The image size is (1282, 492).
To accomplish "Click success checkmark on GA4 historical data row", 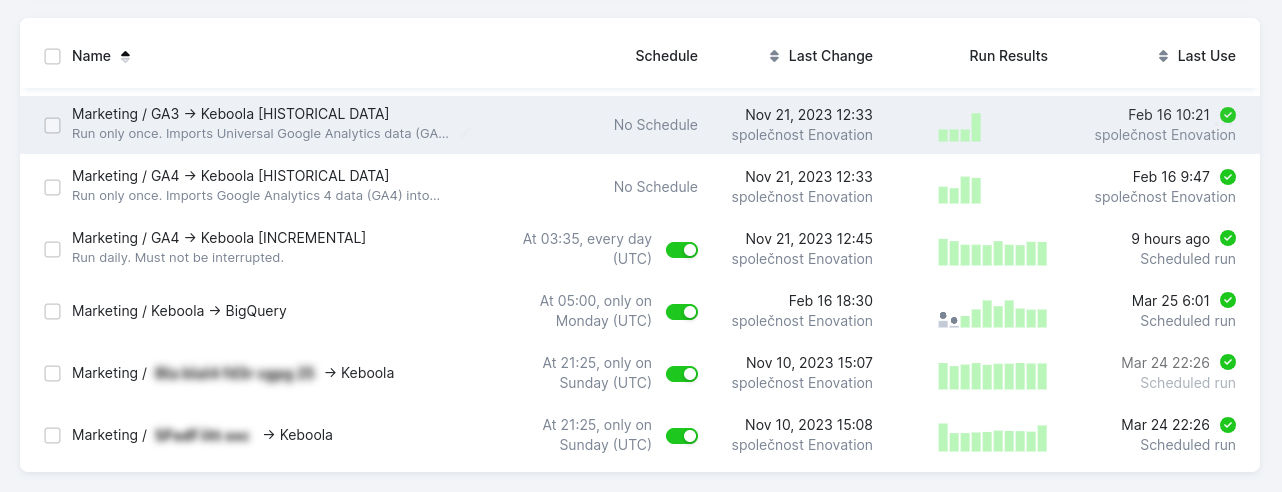I will tap(1228, 177).
